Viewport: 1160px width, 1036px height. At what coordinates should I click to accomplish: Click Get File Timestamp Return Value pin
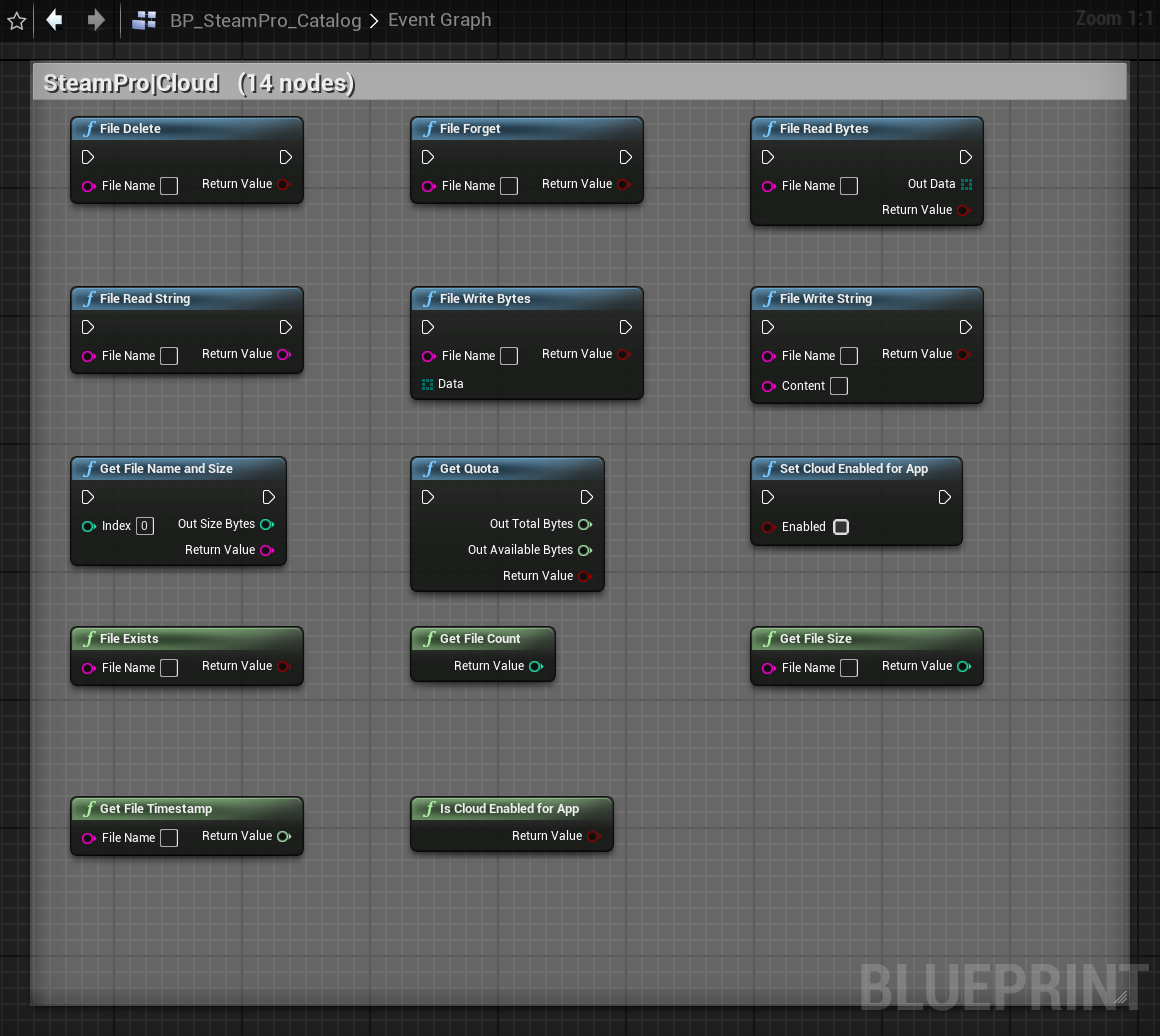(284, 836)
